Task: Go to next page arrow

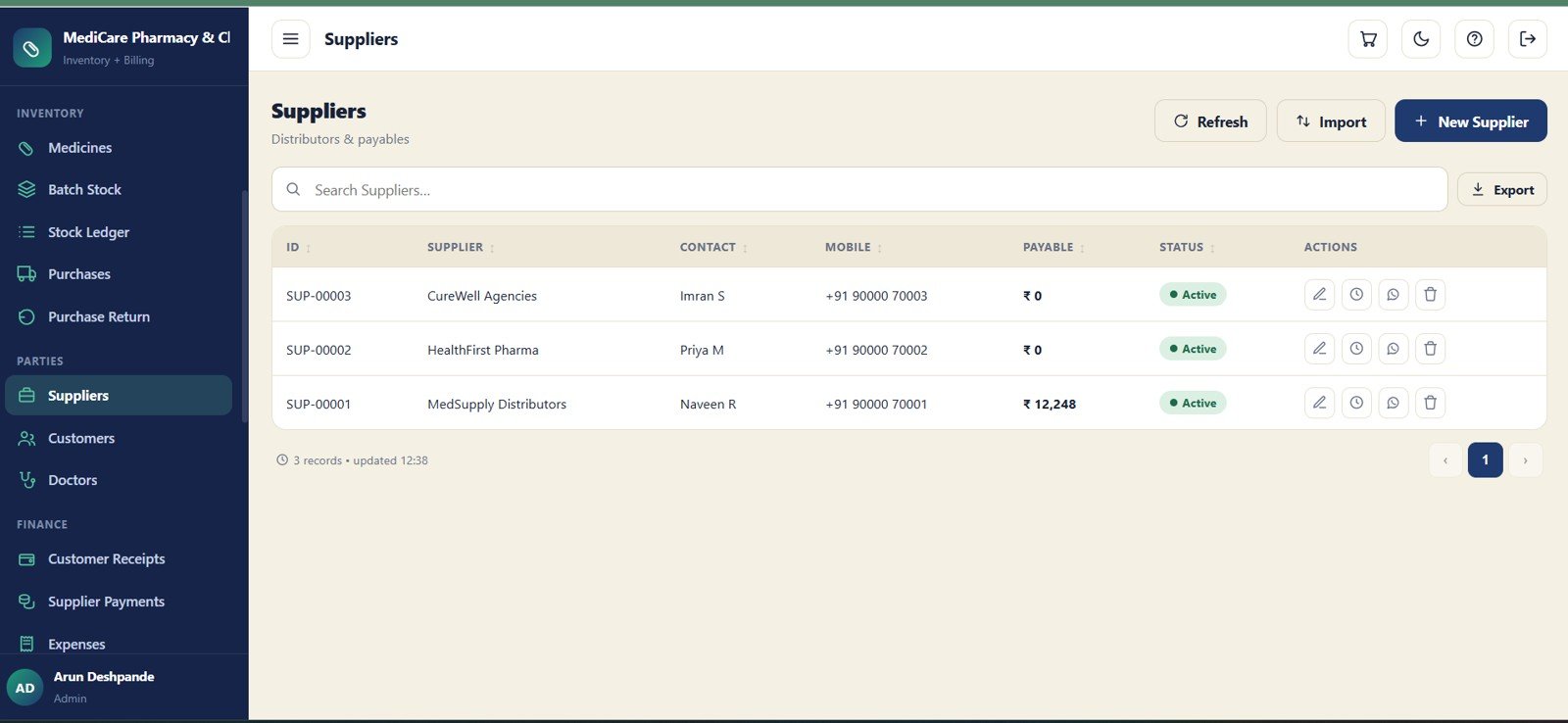Action: (x=1525, y=460)
